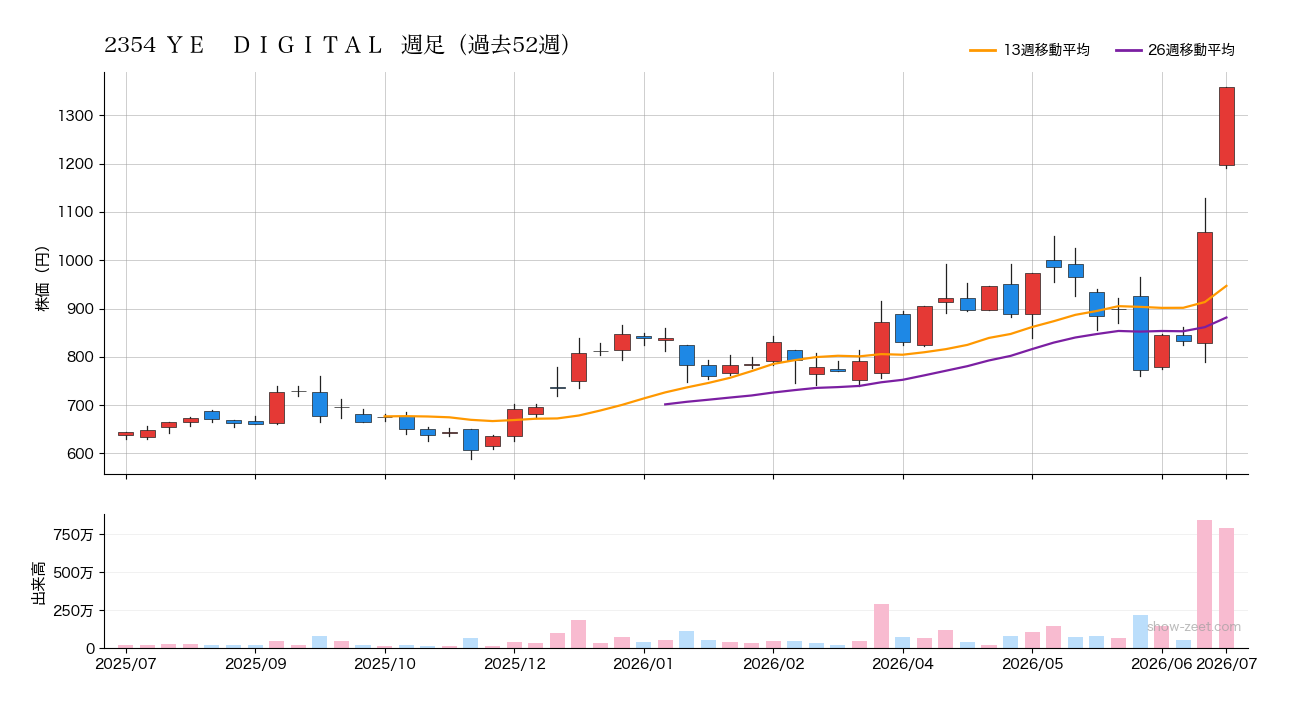
Task: Click the tallest volume bar above 750万
Action: (1205, 584)
